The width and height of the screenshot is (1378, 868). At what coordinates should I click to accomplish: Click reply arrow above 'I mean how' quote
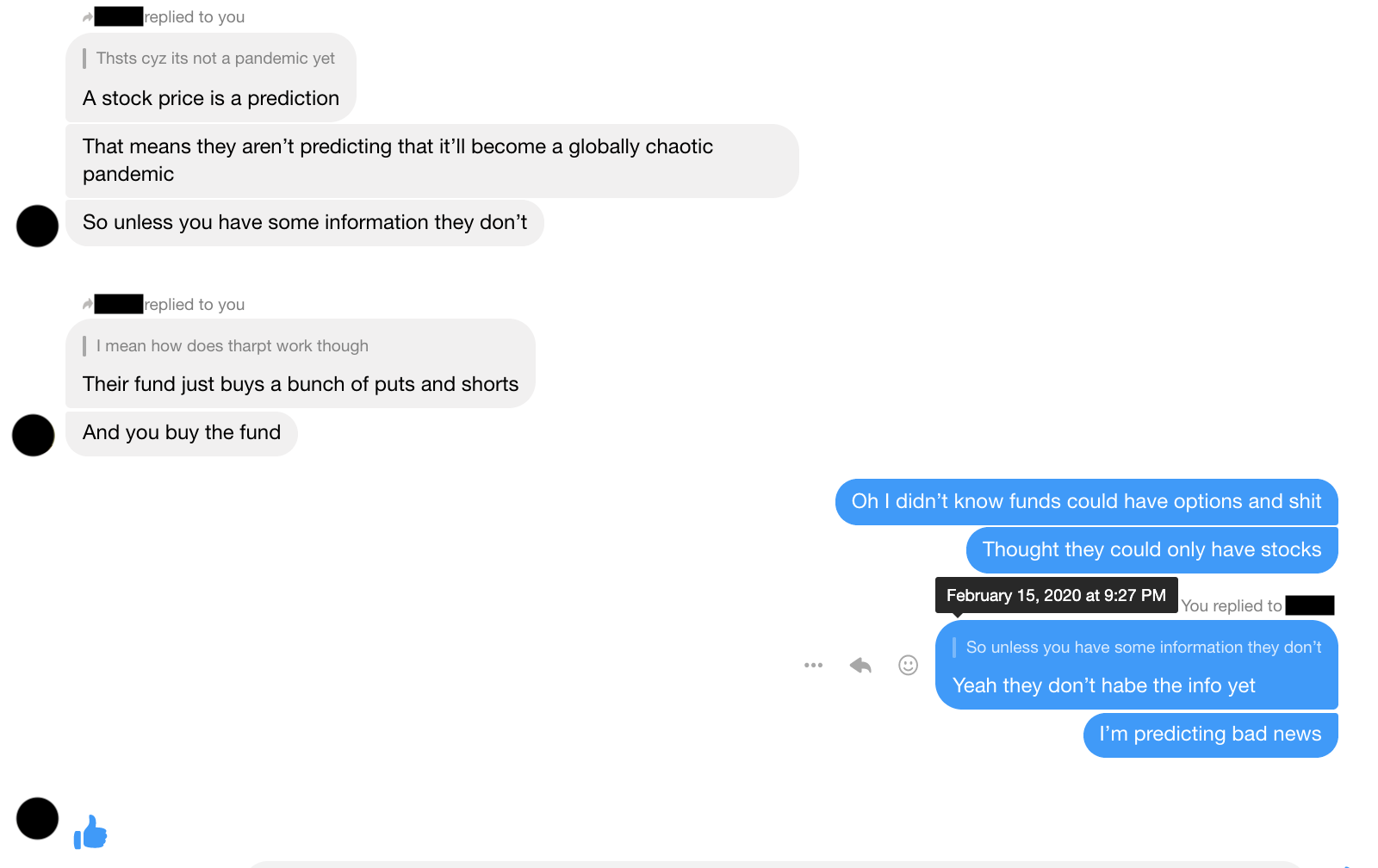coord(88,304)
